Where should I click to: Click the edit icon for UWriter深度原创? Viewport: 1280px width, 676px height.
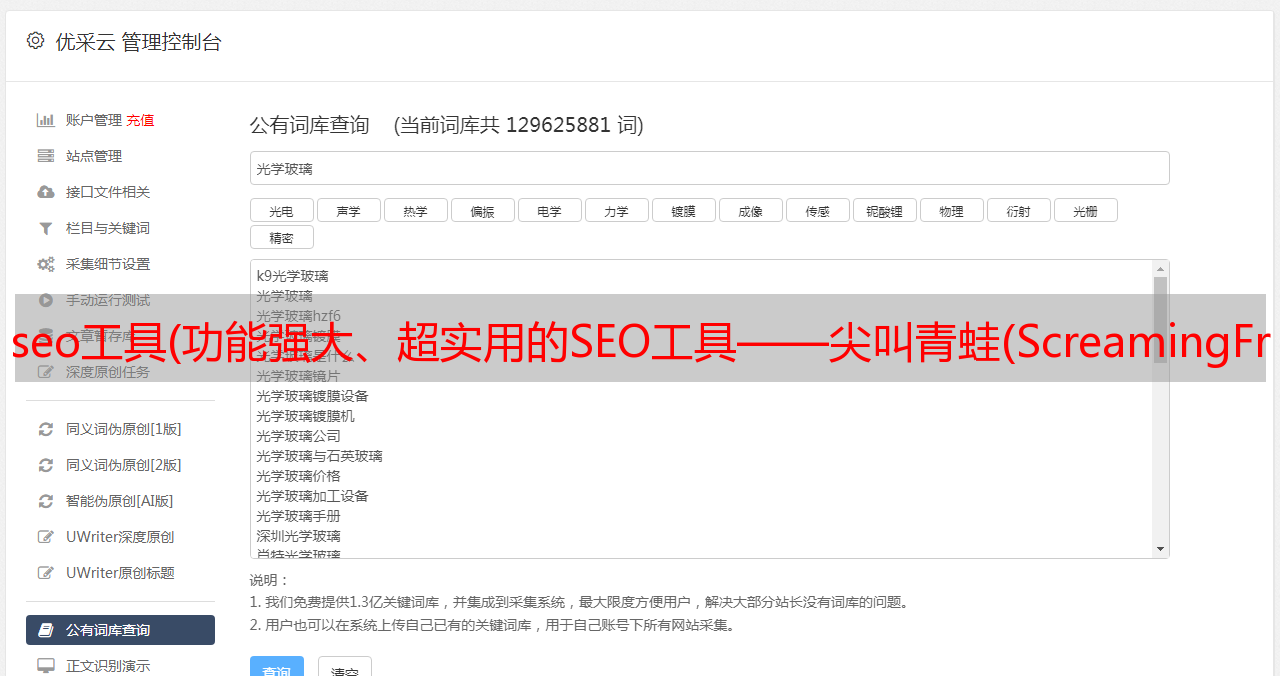click(x=46, y=537)
